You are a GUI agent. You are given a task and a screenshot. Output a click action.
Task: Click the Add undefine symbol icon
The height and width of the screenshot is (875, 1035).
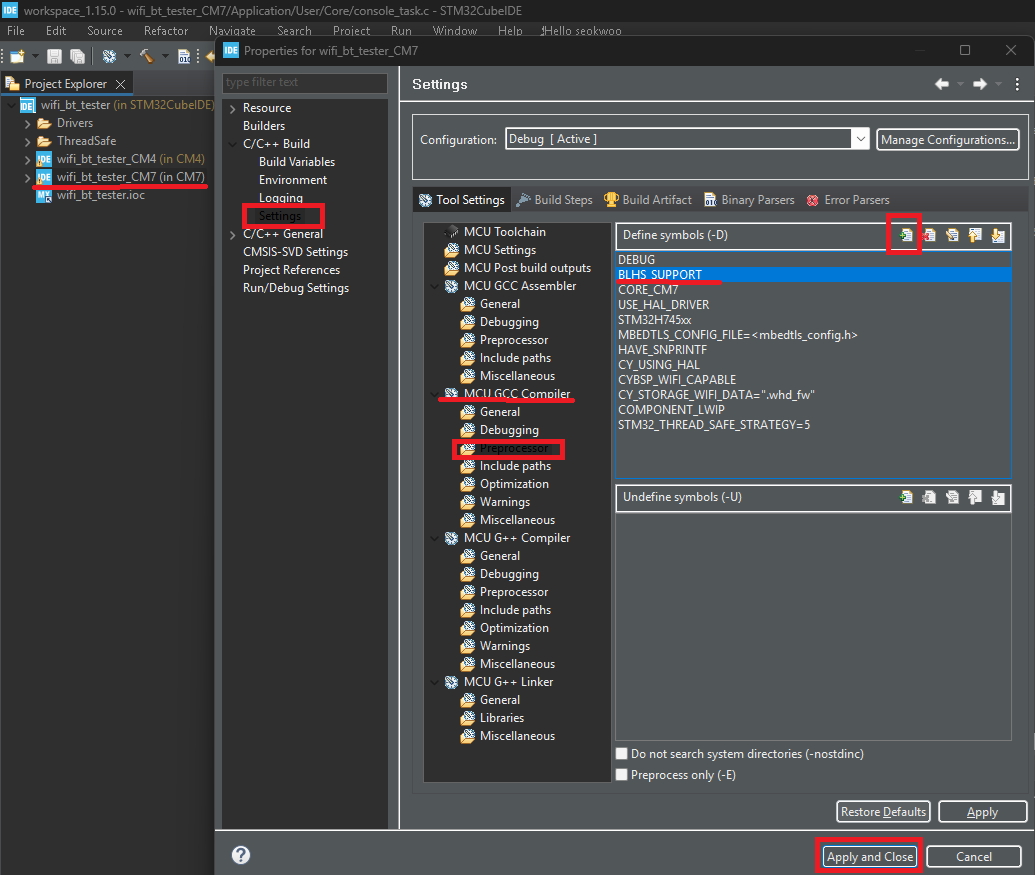pos(906,497)
